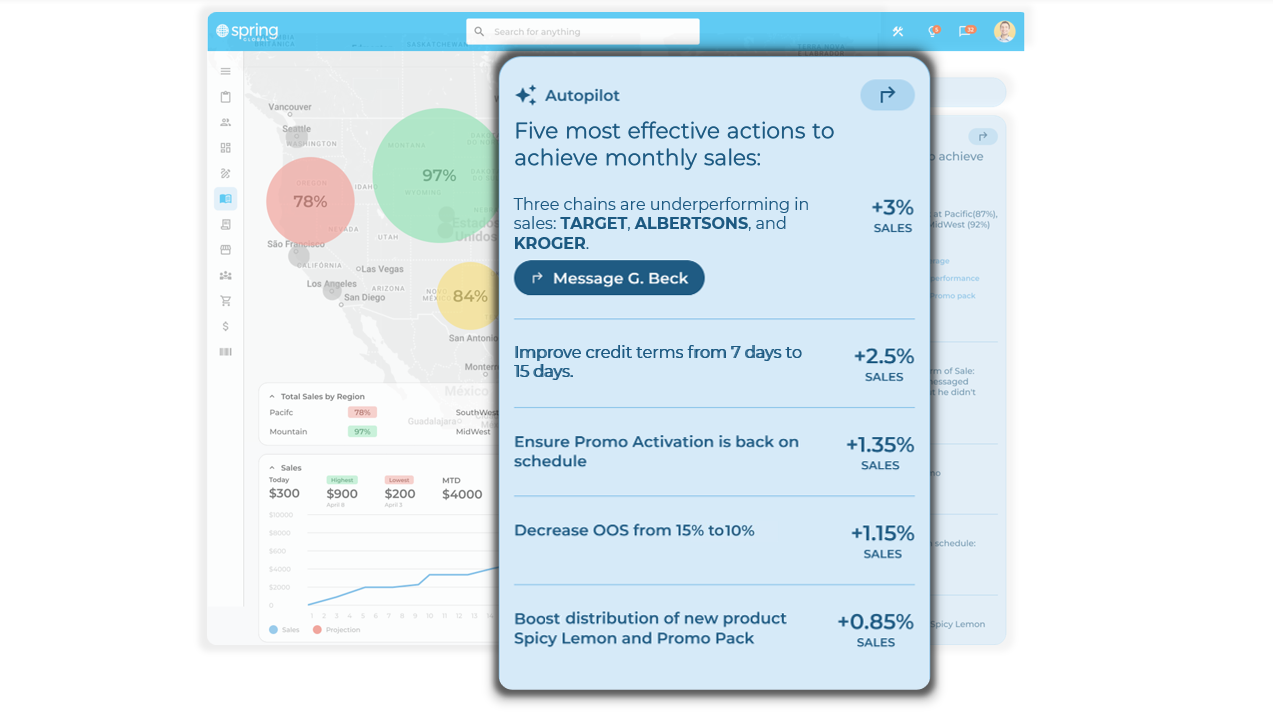Open the receipt invoice sidebar icon
1273x715 pixels.
coord(225,224)
